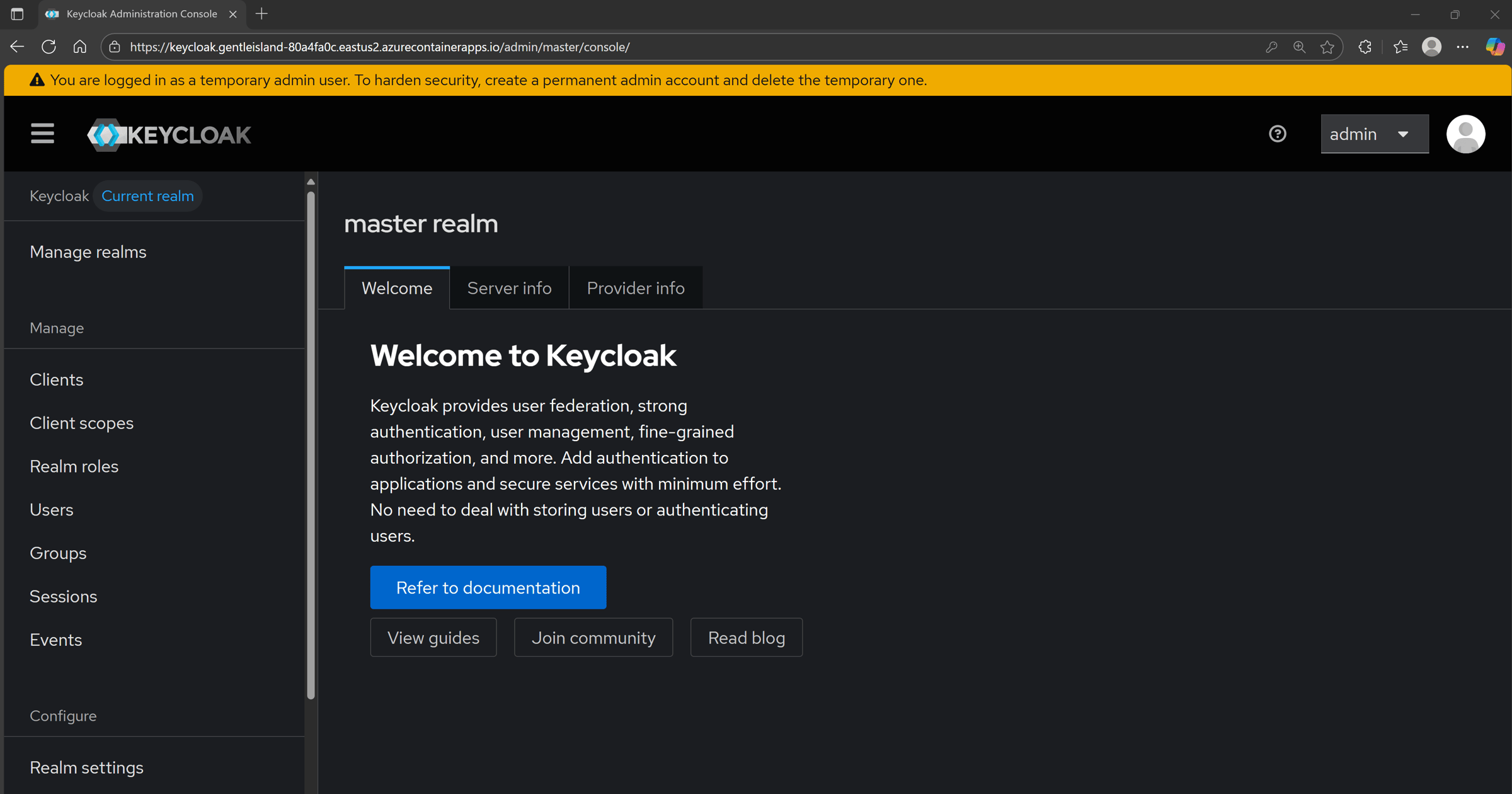Image resolution: width=1512 pixels, height=794 pixels.
Task: Open browser extensions puzzle icon
Action: pyautogui.click(x=1365, y=47)
